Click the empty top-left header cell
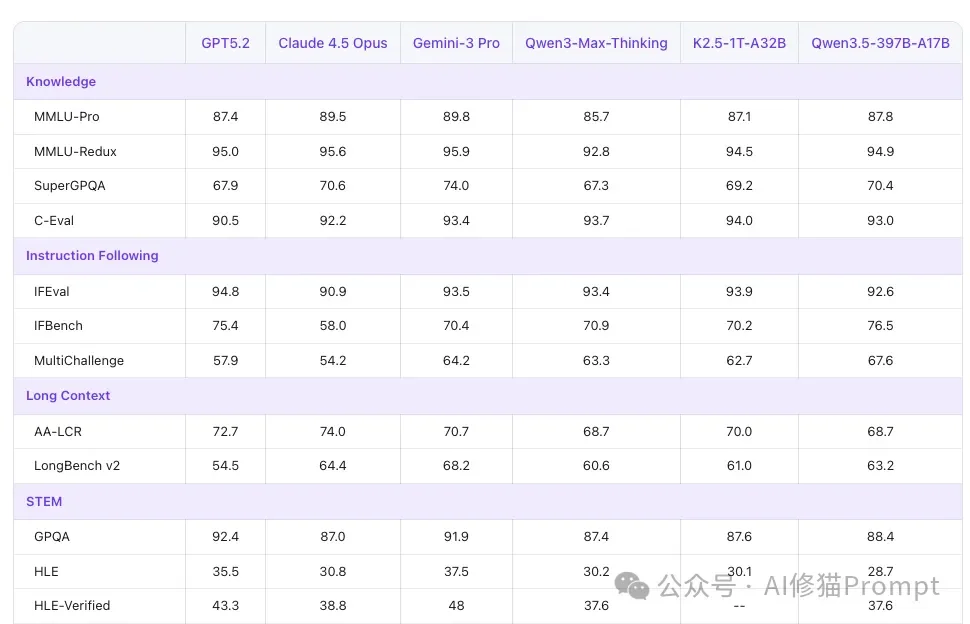Screen dimensions: 970x624 click(x=98, y=43)
